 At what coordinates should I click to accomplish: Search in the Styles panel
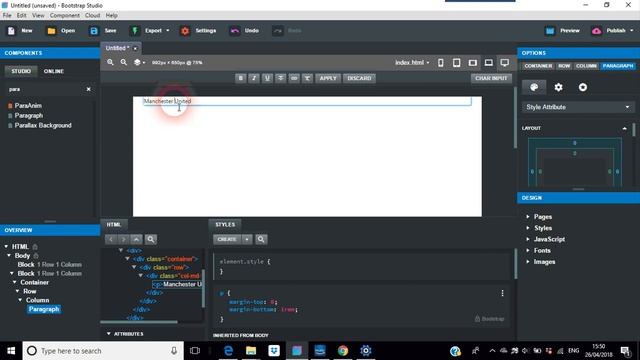(261, 239)
